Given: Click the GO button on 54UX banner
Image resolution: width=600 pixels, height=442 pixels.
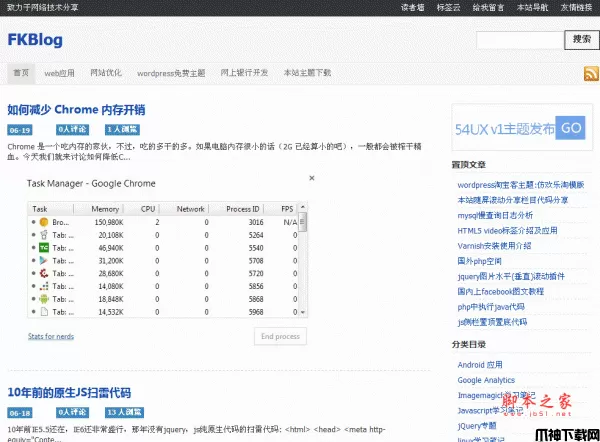Looking at the screenshot, I should [x=570, y=128].
